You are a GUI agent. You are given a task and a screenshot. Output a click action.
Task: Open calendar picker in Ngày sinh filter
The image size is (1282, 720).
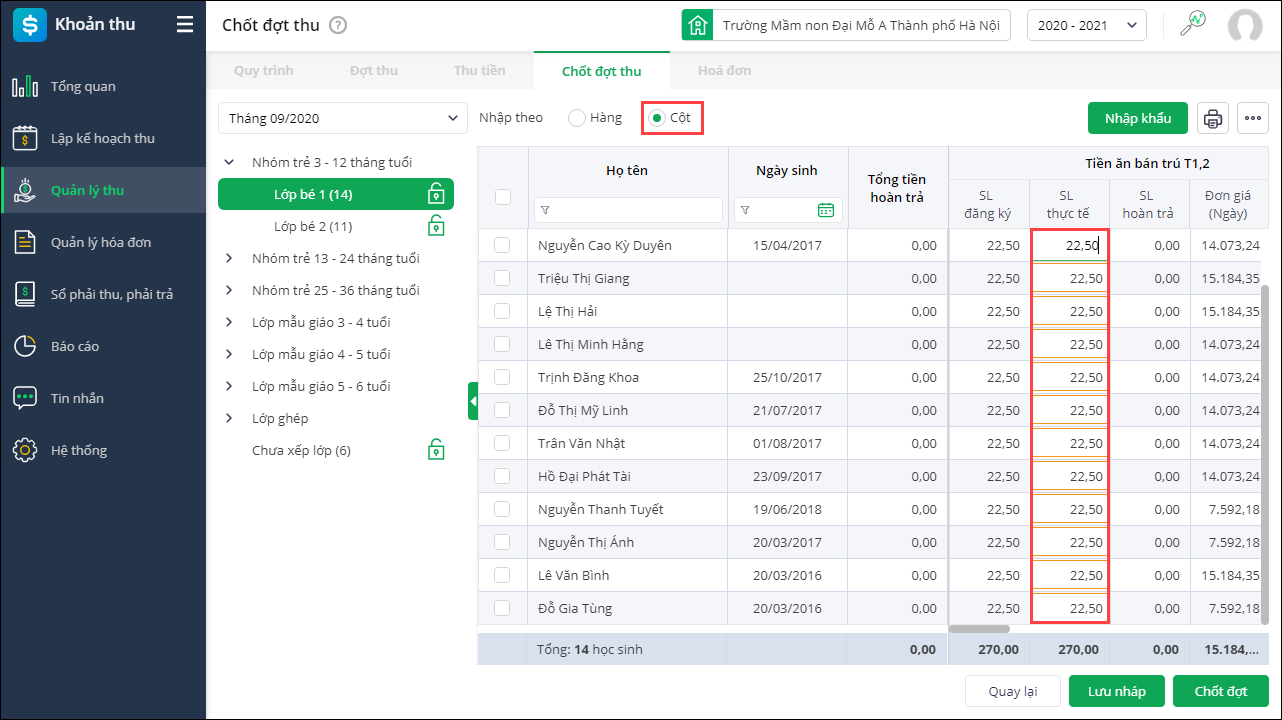click(x=825, y=210)
